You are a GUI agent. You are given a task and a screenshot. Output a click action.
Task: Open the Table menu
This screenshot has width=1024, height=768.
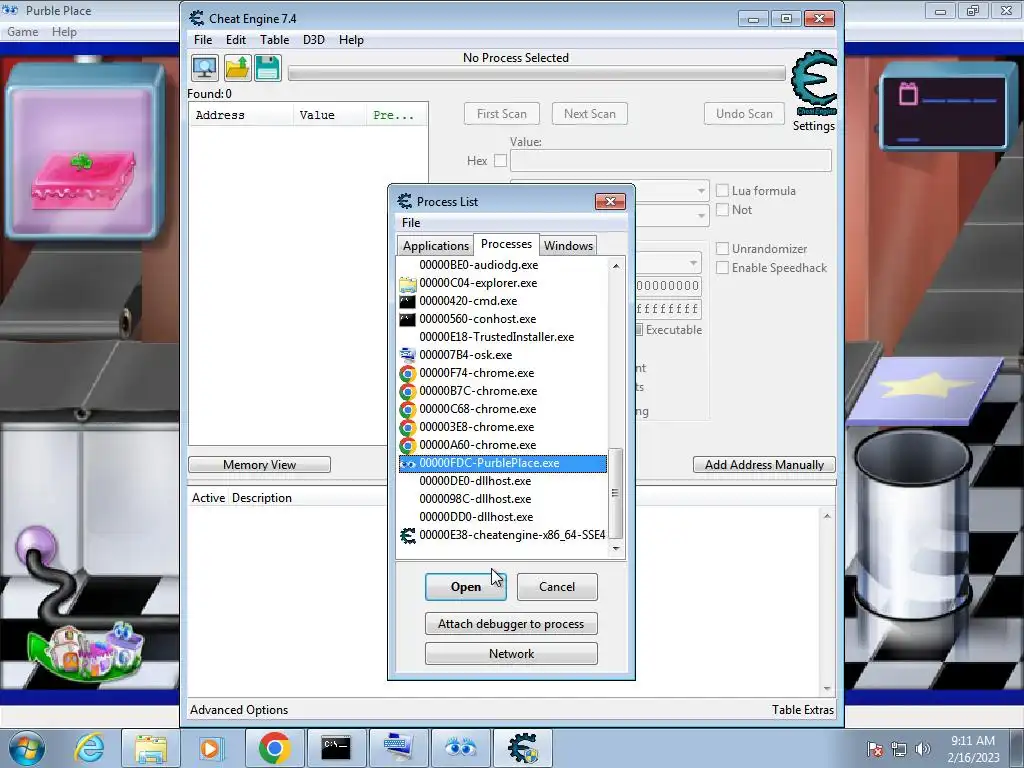click(274, 40)
